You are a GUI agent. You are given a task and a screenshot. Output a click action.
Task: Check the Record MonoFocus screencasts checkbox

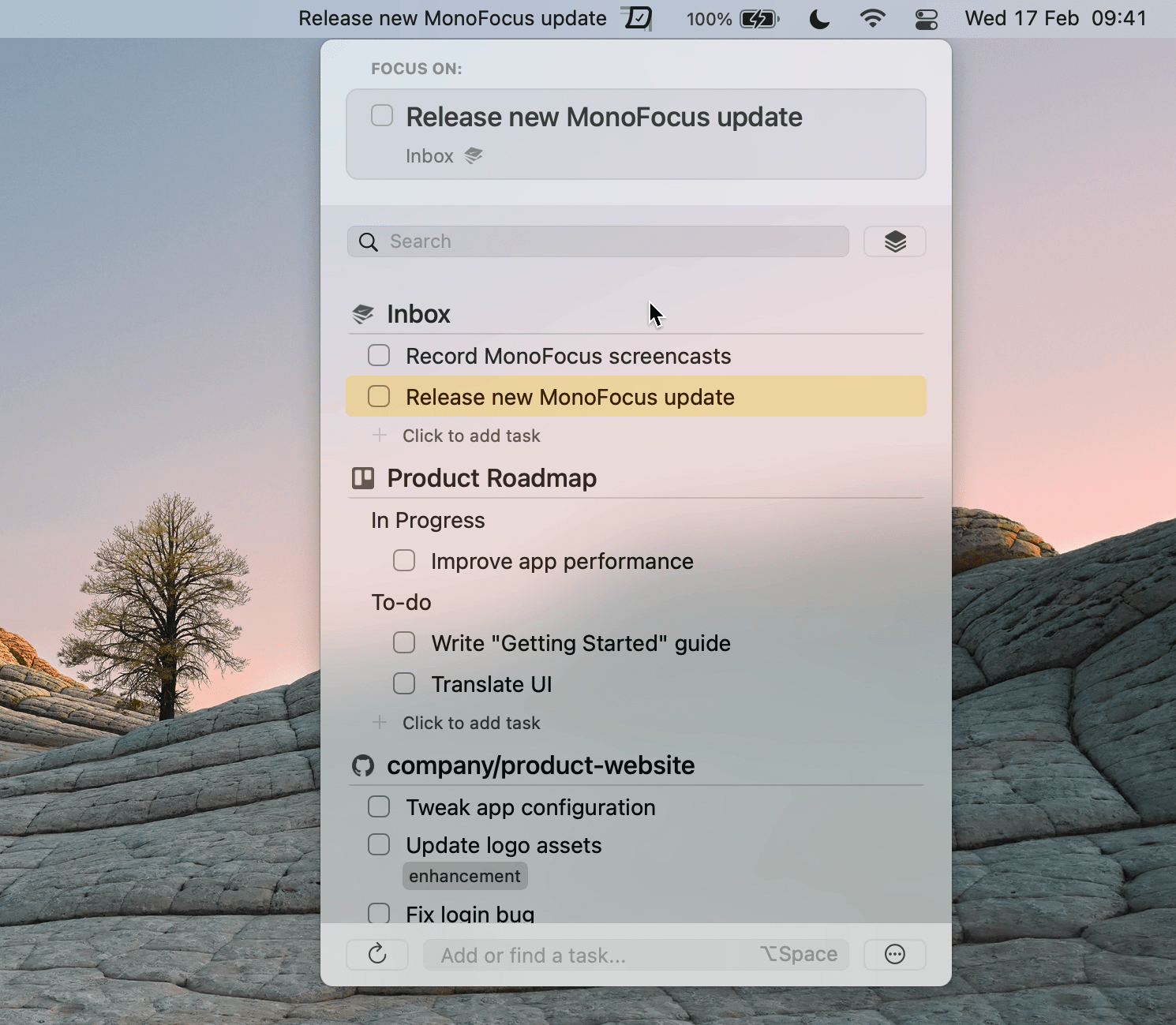tap(379, 355)
